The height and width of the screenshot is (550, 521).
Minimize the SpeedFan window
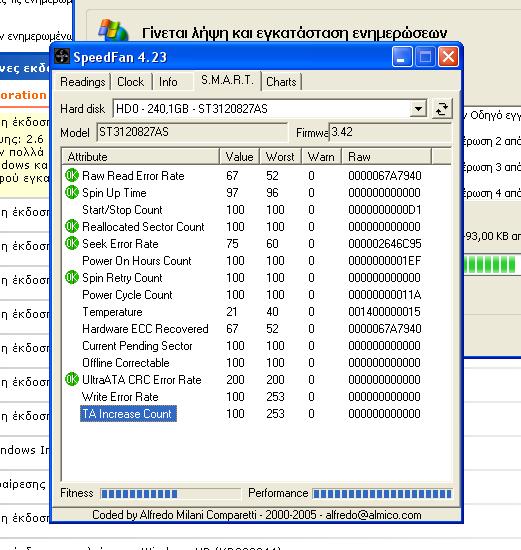click(x=402, y=57)
